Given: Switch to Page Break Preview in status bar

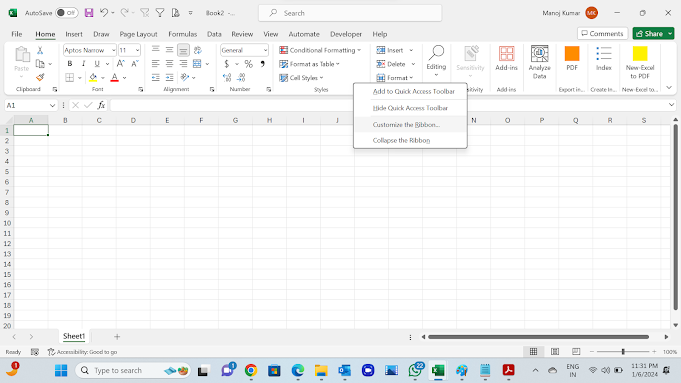Looking at the screenshot, I should pos(576,351).
